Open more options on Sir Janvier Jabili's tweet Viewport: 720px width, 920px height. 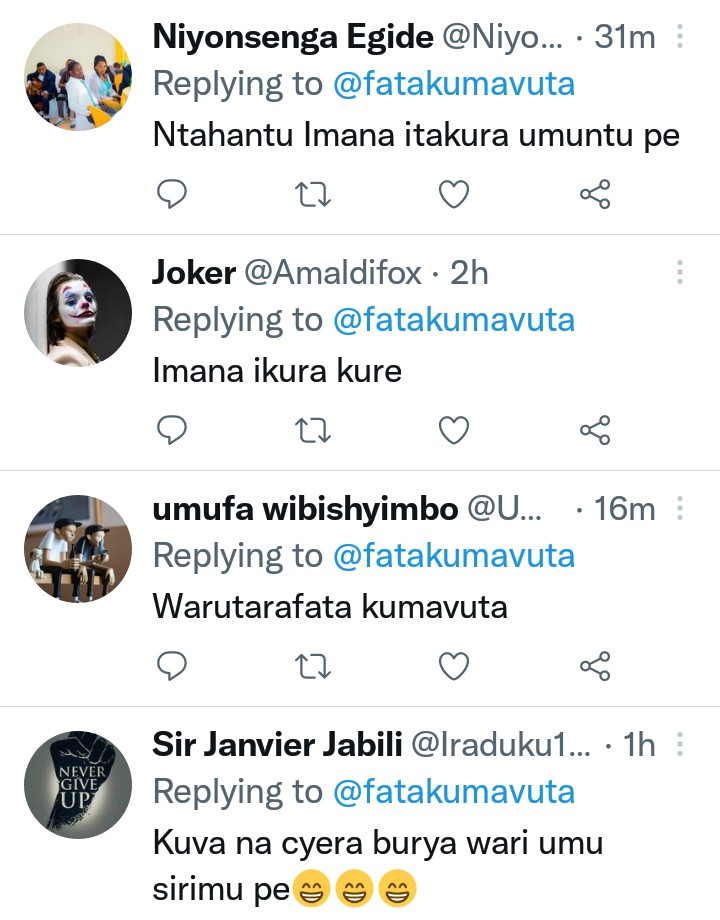[x=680, y=744]
